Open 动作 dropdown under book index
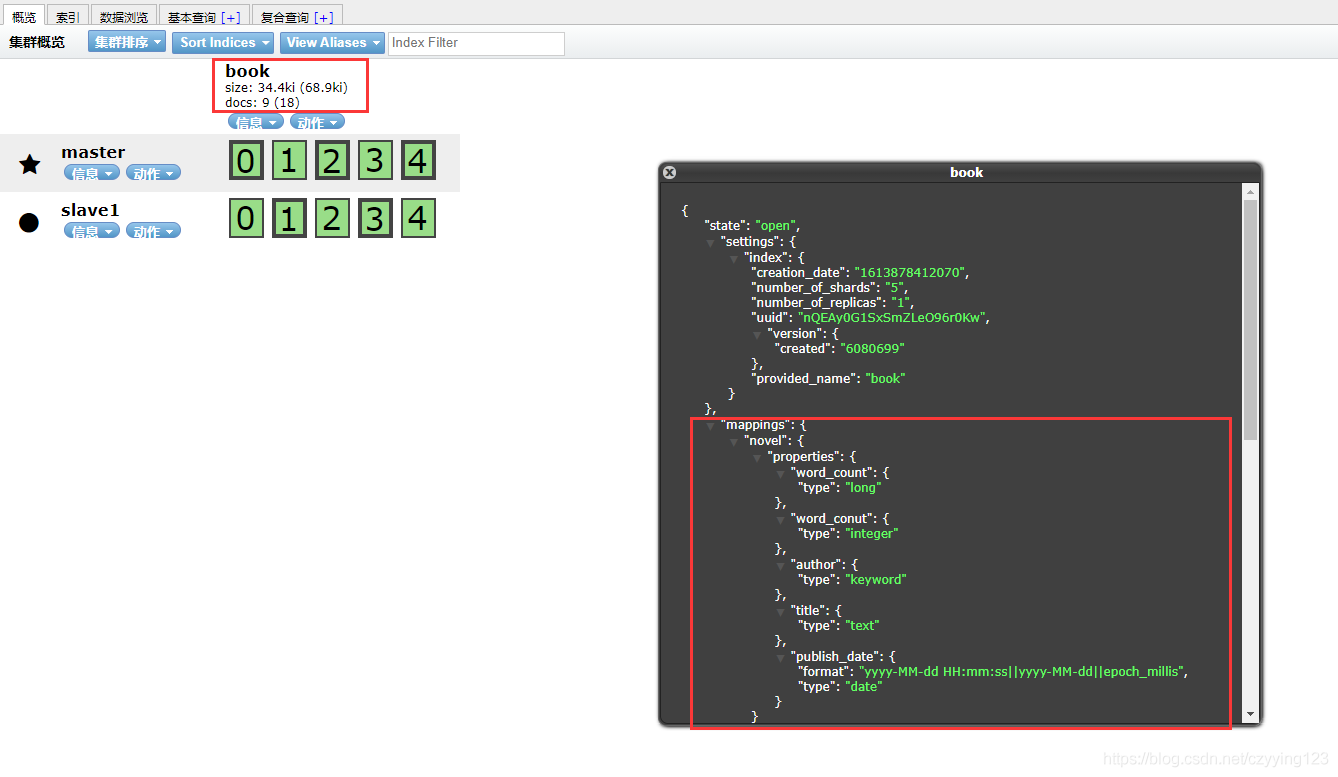This screenshot has width=1338, height=777. coord(317,122)
